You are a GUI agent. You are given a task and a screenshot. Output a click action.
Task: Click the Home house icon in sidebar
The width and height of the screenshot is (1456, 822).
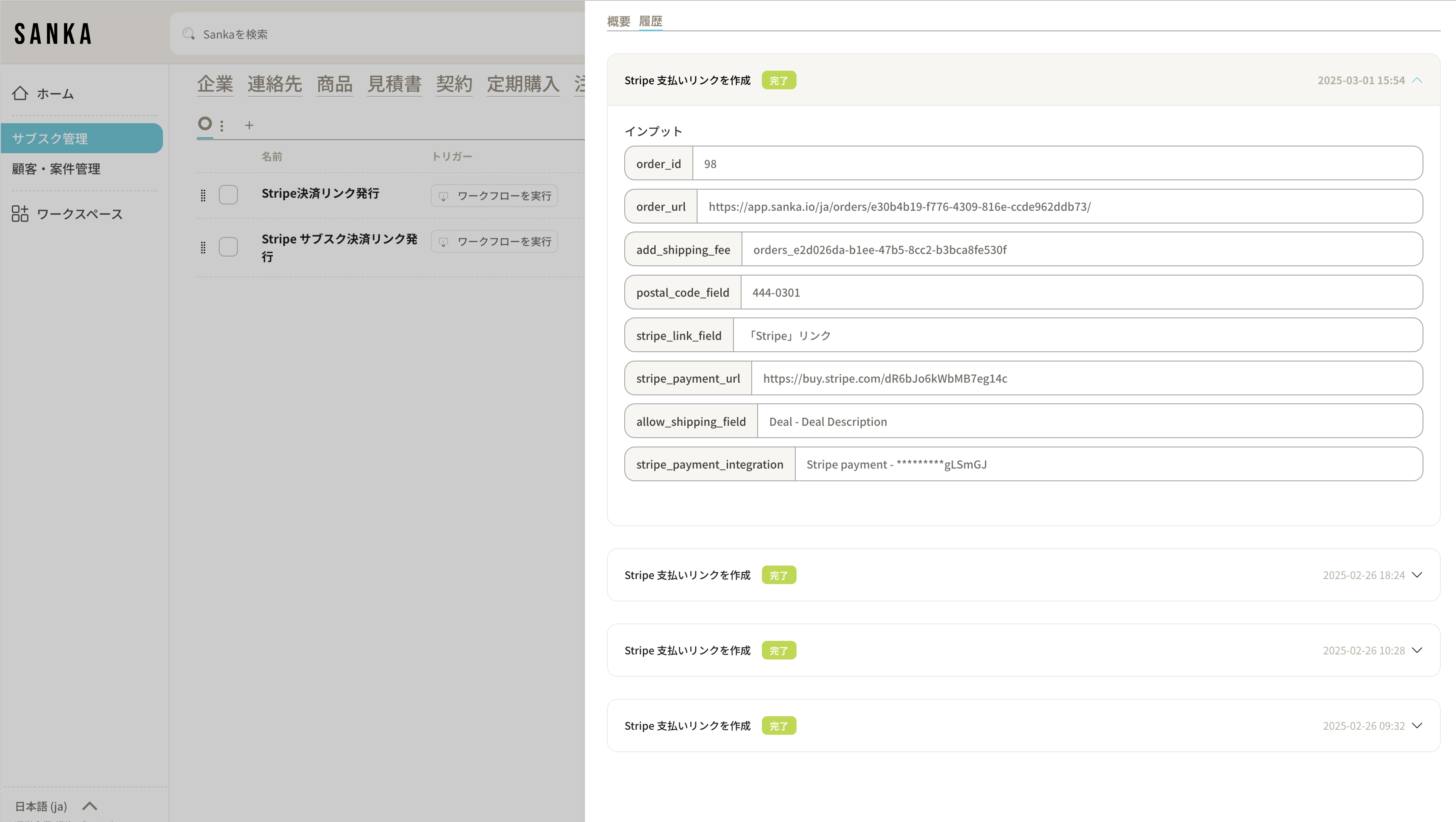point(20,93)
